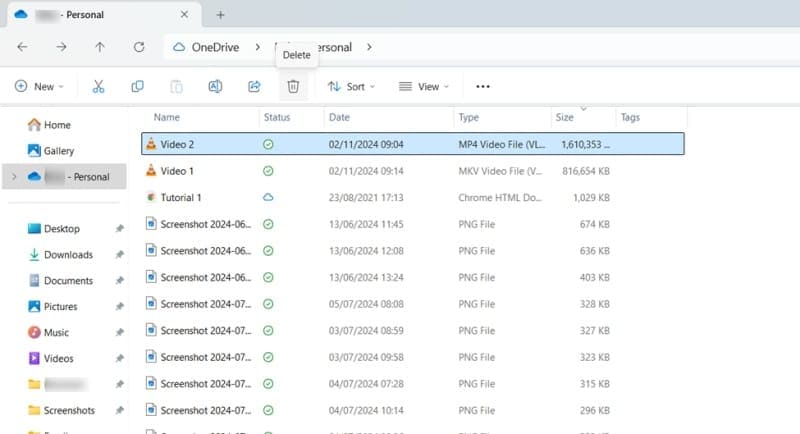The height and width of the screenshot is (434, 800).
Task: Sort by the Status column header
Action: point(277,117)
